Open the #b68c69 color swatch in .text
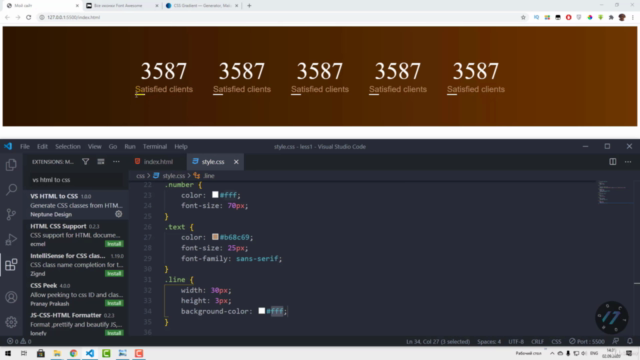The width and height of the screenshot is (640, 360). tap(215, 237)
